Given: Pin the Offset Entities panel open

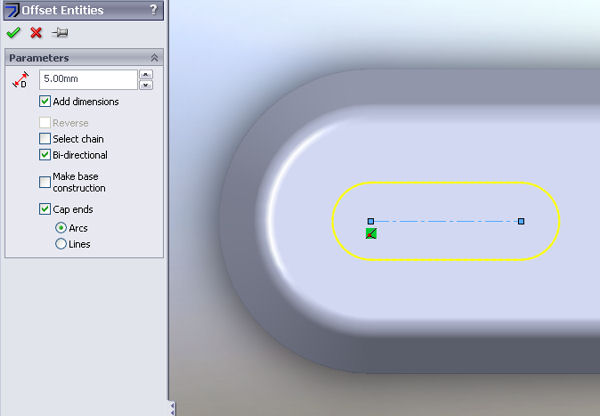Looking at the screenshot, I should pos(59,32).
